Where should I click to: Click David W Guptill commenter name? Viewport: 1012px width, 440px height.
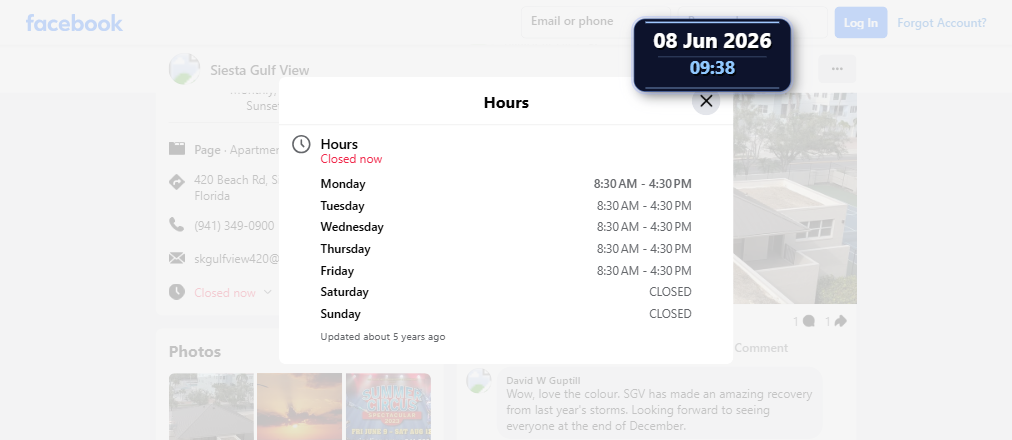click(543, 381)
